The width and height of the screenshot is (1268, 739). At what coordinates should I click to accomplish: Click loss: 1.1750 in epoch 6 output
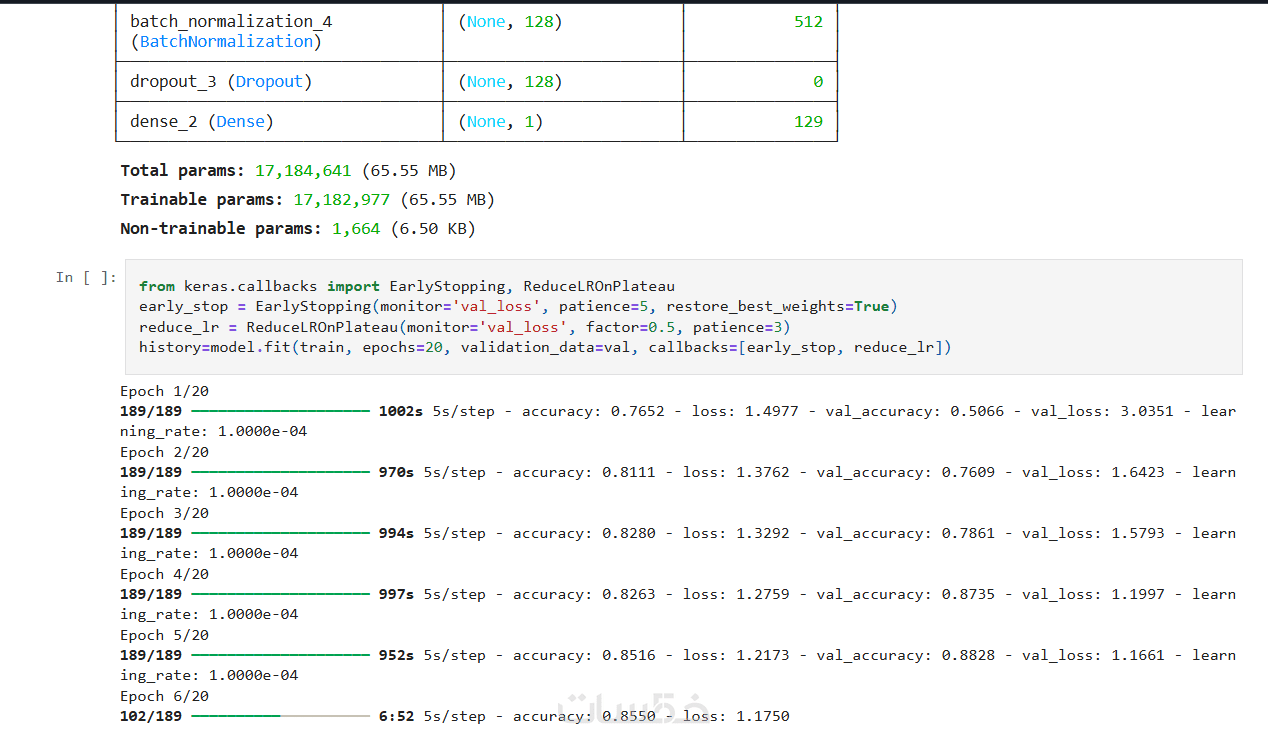(x=736, y=716)
